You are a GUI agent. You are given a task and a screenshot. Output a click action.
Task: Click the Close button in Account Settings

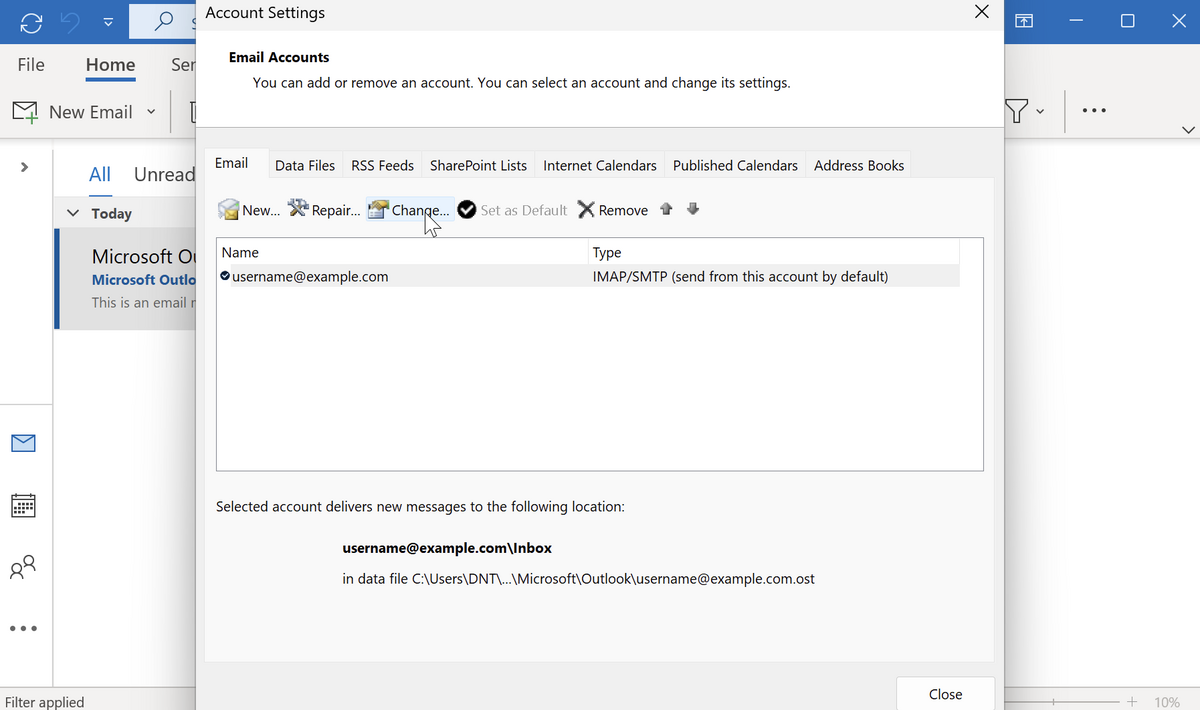(x=945, y=694)
